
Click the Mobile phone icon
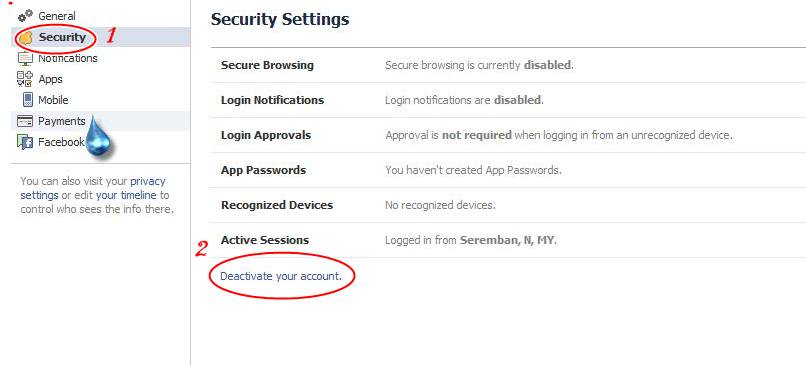(28, 100)
